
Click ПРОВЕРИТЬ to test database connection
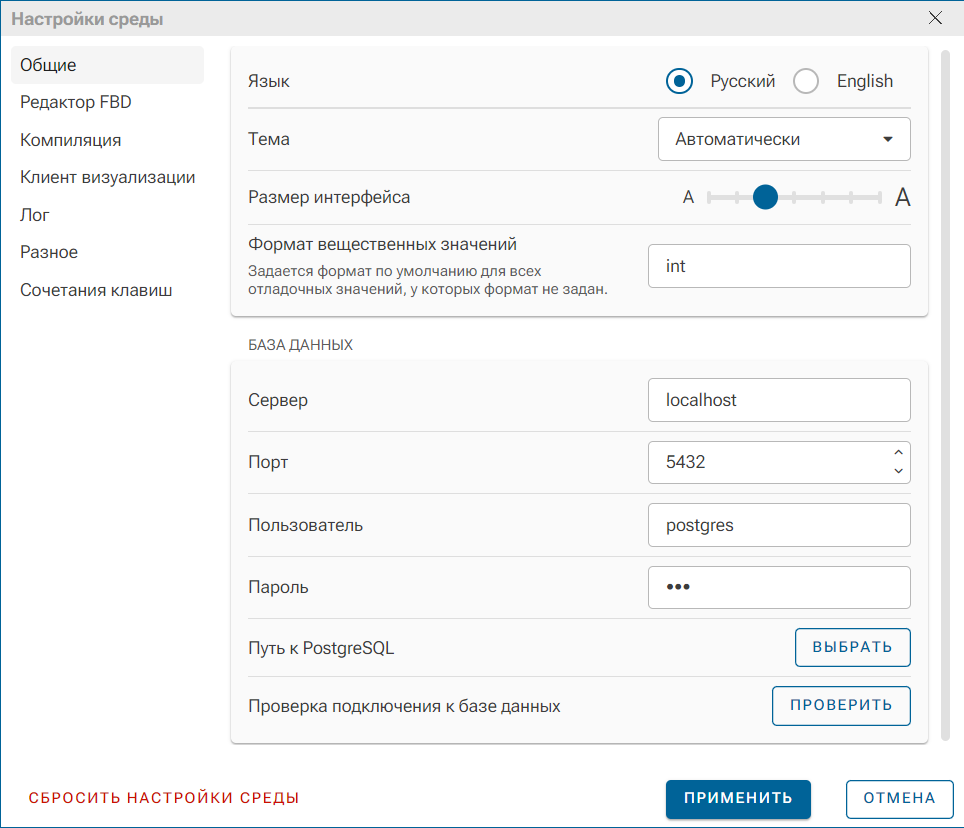click(841, 706)
